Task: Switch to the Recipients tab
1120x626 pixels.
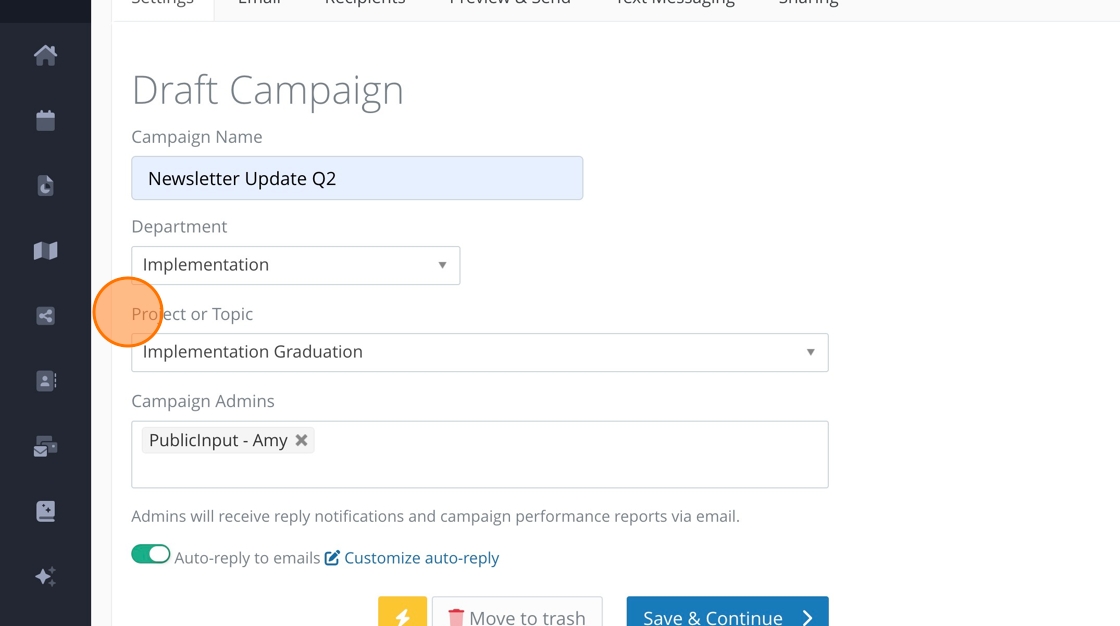Action: coord(365,4)
